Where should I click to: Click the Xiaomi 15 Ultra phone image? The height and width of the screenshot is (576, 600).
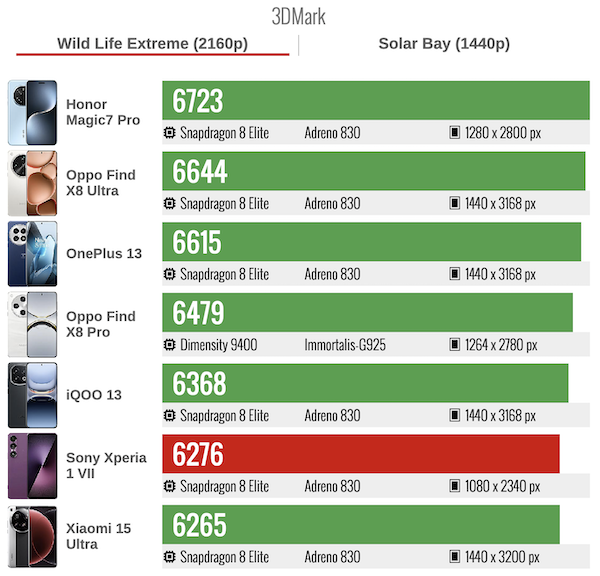pyautogui.click(x=32, y=536)
